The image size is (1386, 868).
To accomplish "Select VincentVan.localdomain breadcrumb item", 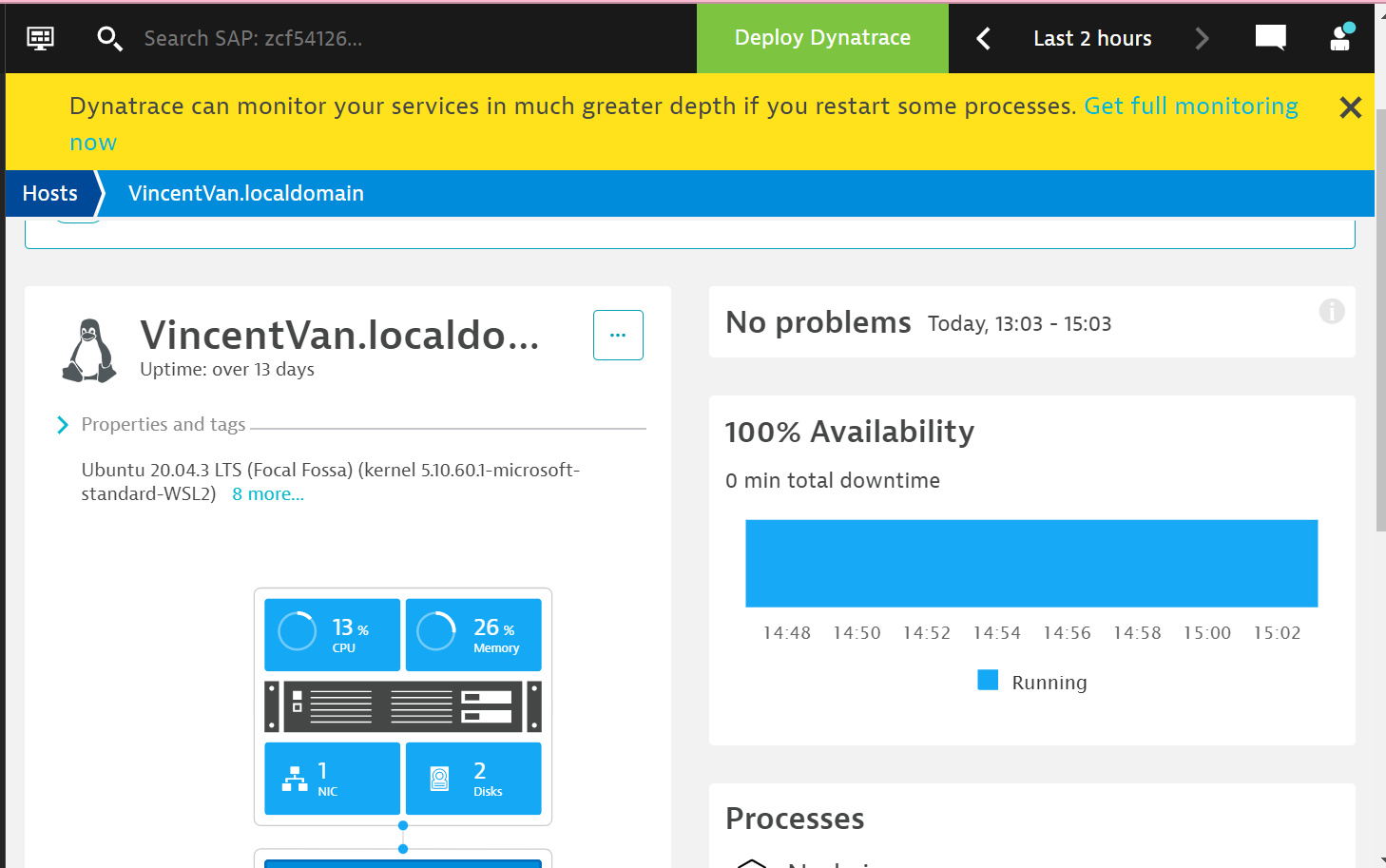I will pyautogui.click(x=246, y=194).
